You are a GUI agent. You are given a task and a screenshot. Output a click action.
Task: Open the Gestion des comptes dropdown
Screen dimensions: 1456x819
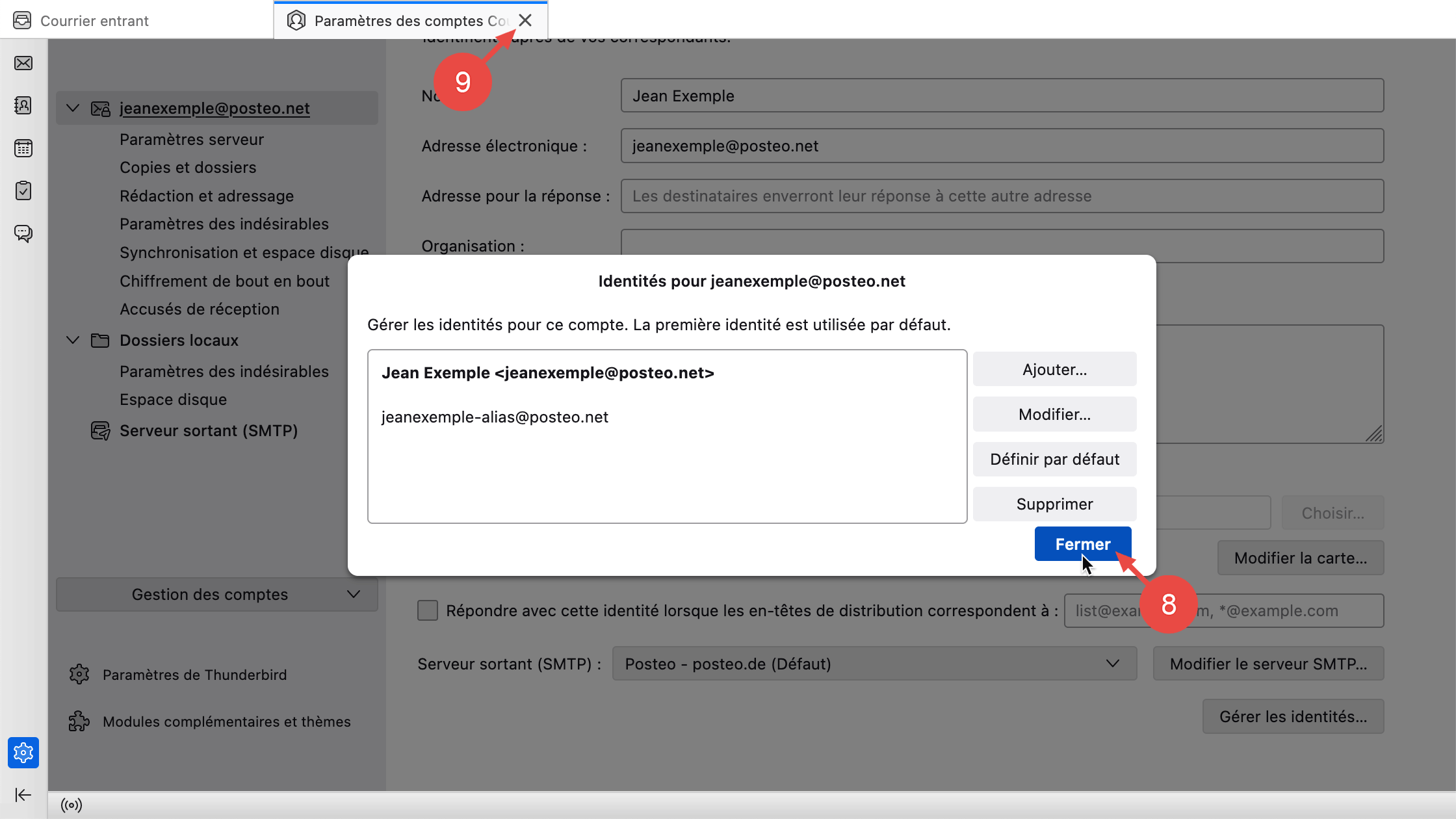pos(216,594)
